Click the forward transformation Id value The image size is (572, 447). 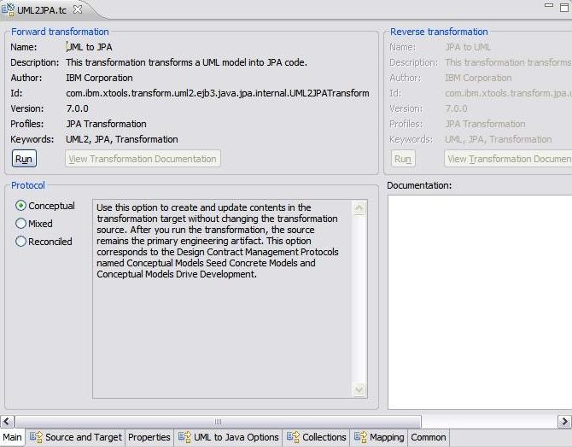coord(217,93)
